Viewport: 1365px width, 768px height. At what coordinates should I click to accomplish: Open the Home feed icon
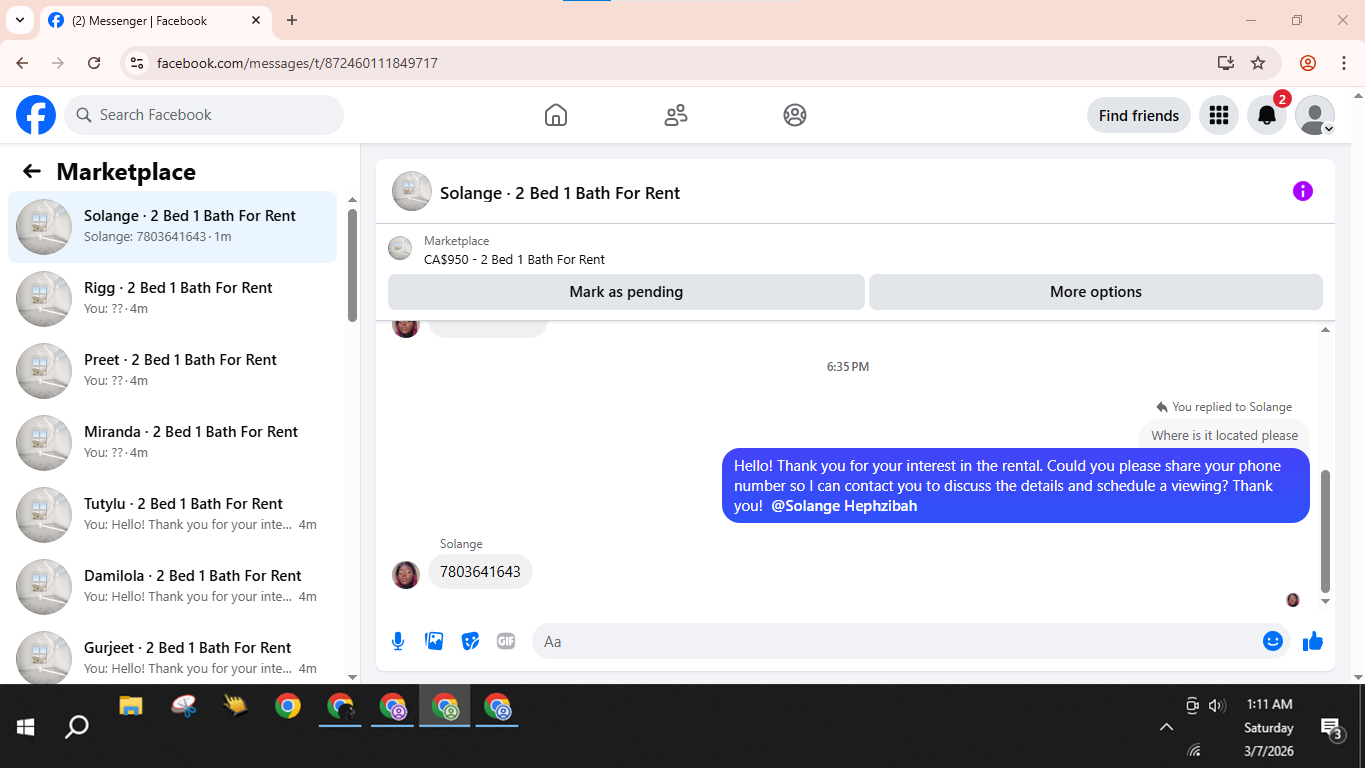(x=556, y=115)
